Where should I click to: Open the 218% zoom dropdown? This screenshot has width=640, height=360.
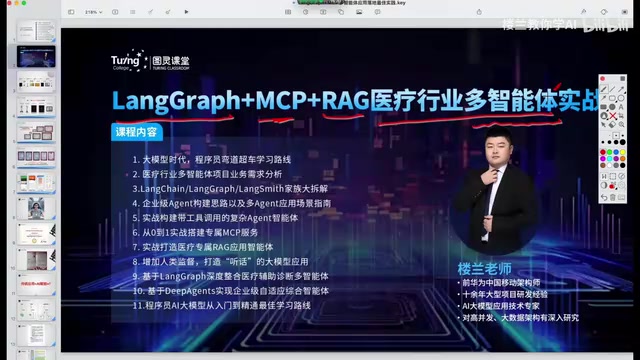coord(93,12)
